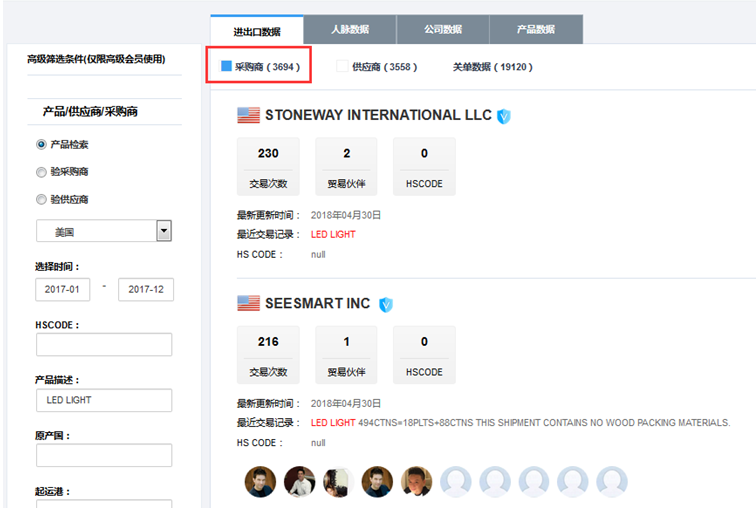
Task: Click the first gray placeholder avatar under SEESMART INC
Action: tap(456, 481)
